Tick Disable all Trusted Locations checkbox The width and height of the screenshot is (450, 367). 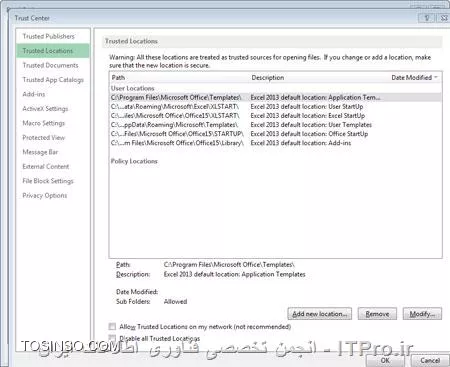point(112,338)
